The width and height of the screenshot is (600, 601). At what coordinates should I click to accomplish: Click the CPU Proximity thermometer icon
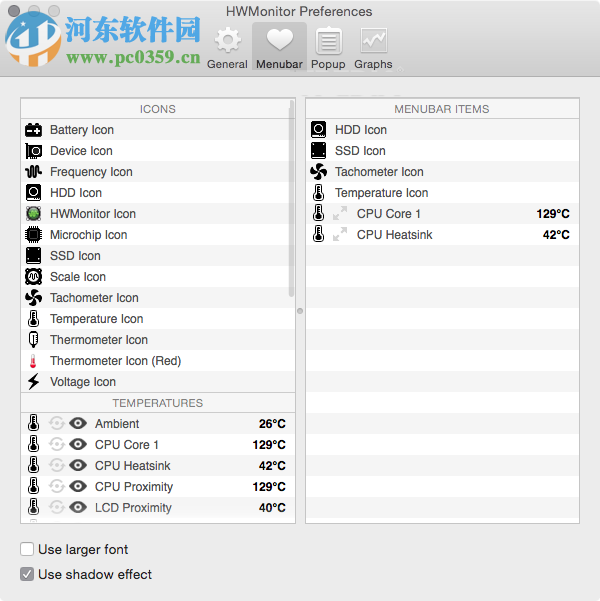pos(33,486)
